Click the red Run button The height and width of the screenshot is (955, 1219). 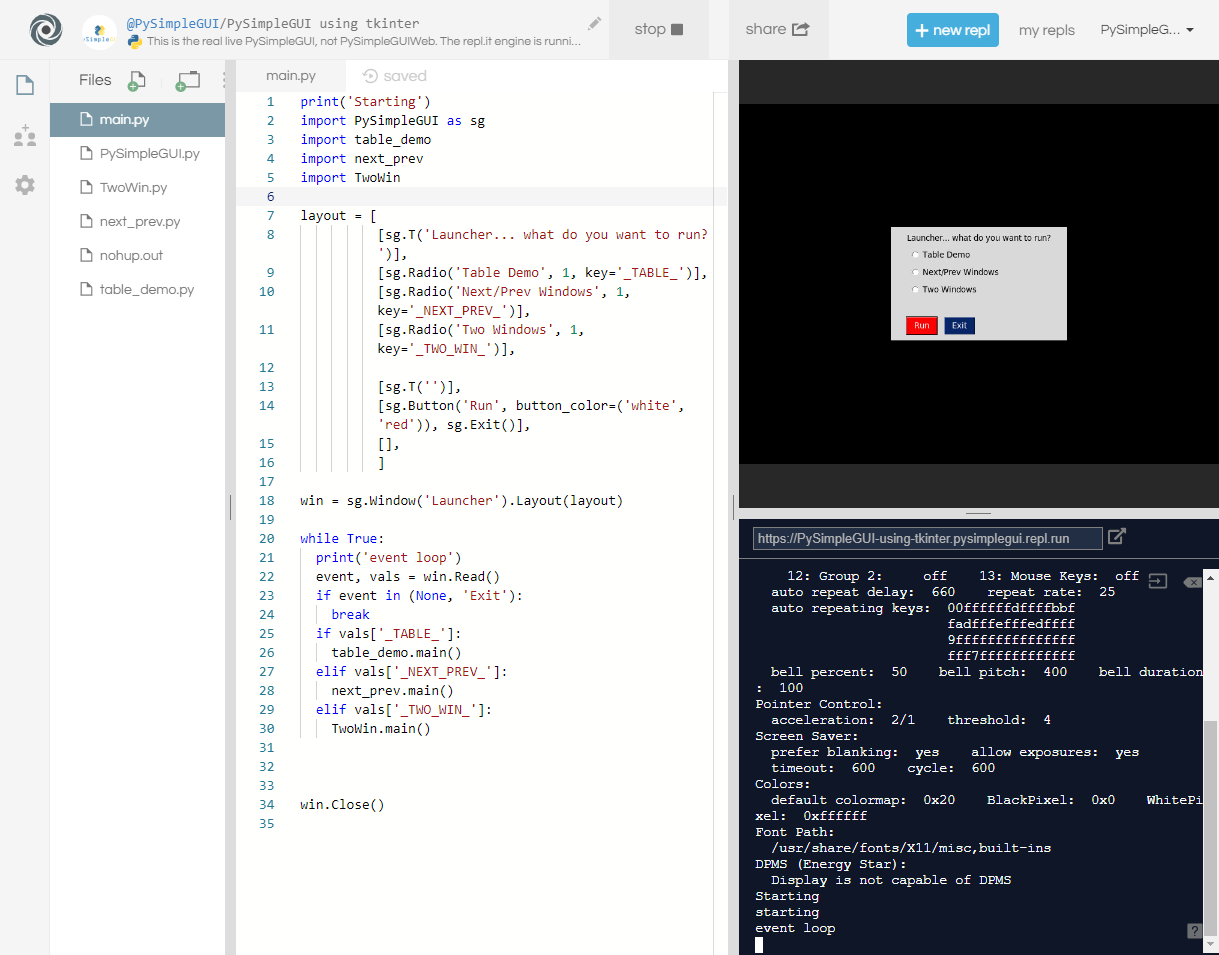[x=922, y=325]
